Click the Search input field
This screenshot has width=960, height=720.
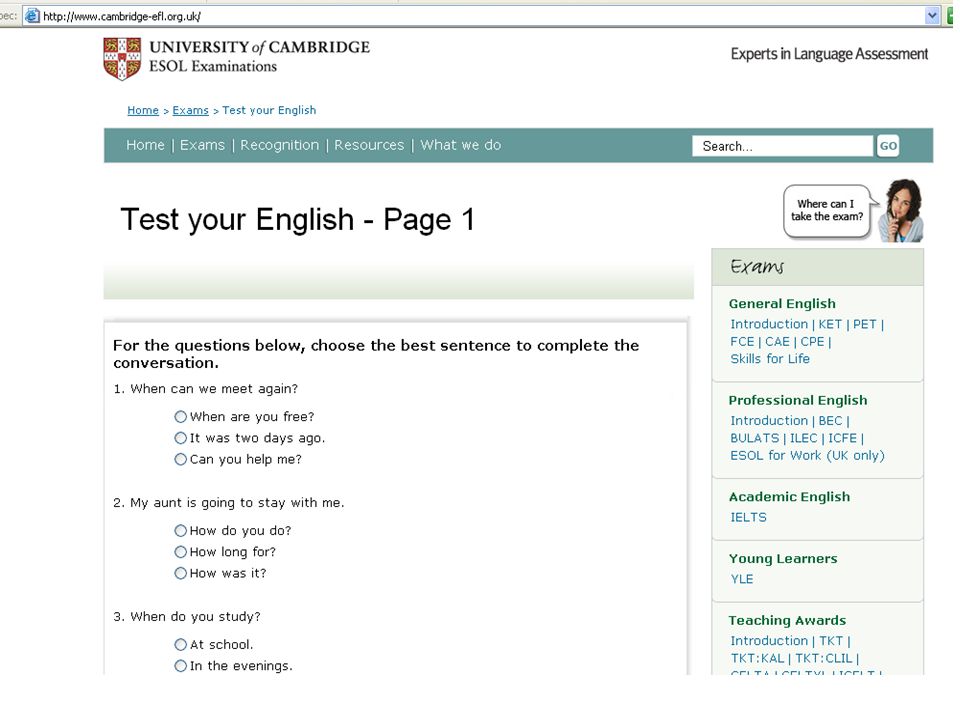(x=782, y=146)
